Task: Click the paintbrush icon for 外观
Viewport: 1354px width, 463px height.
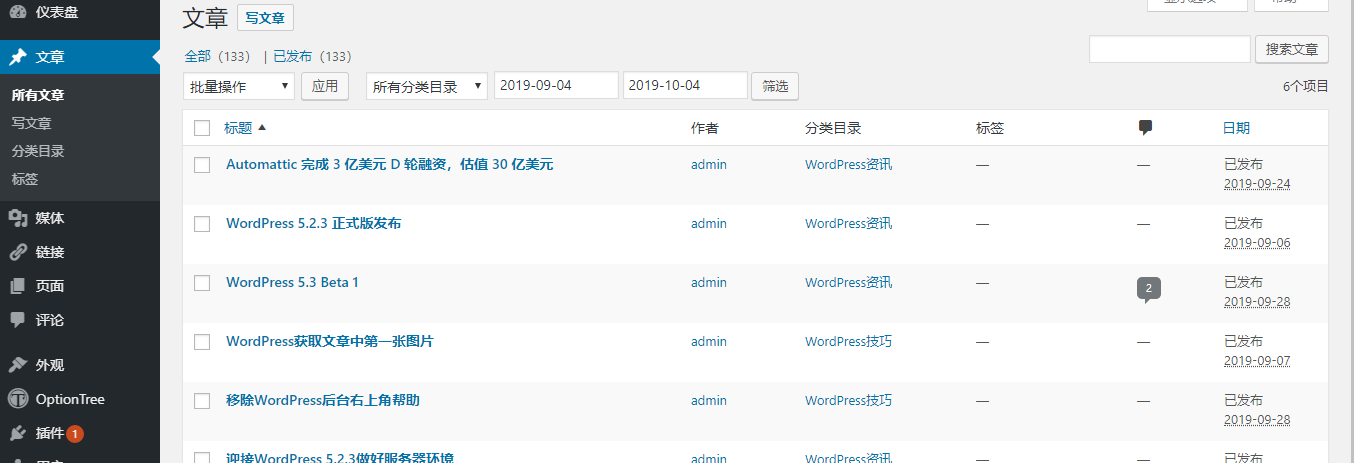Action: 18,365
